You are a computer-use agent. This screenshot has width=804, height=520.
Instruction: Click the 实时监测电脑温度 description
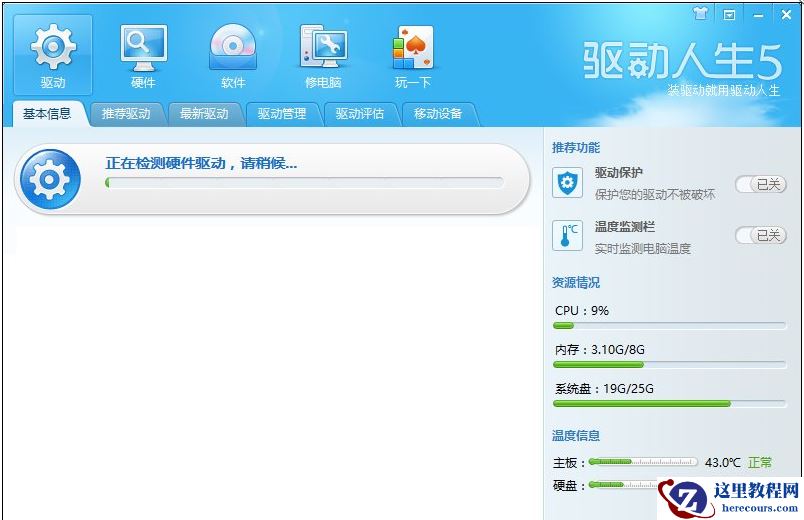pos(642,249)
